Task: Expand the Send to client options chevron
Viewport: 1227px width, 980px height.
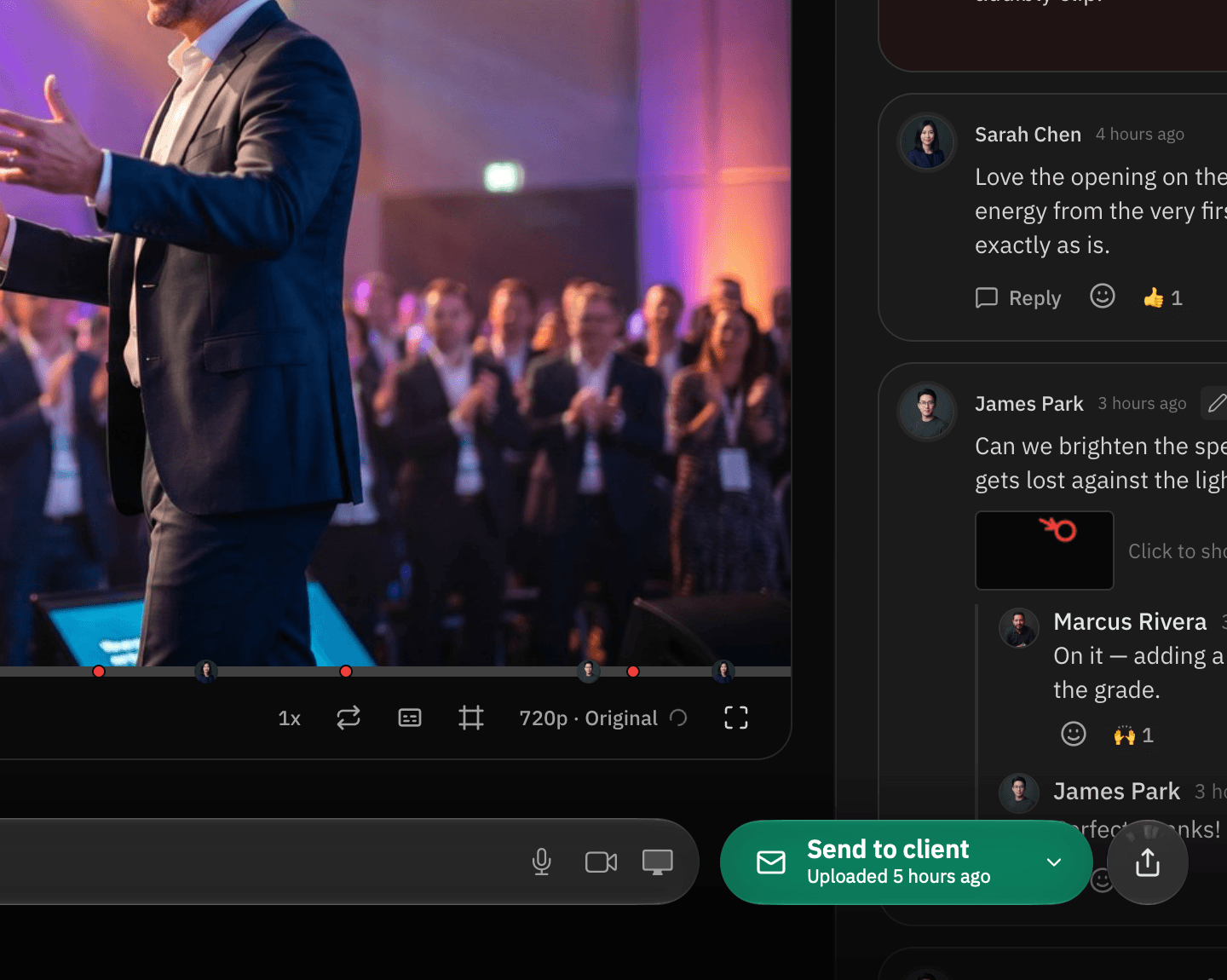Action: click(x=1054, y=862)
